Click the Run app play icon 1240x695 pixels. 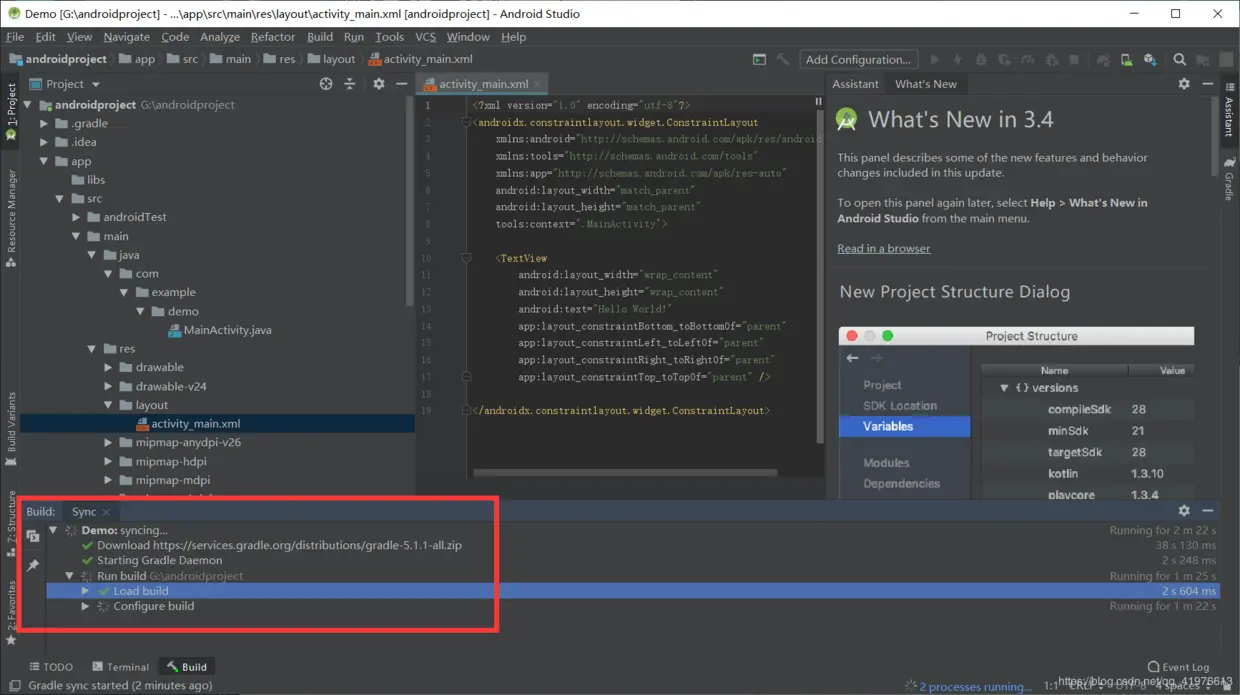click(x=936, y=60)
